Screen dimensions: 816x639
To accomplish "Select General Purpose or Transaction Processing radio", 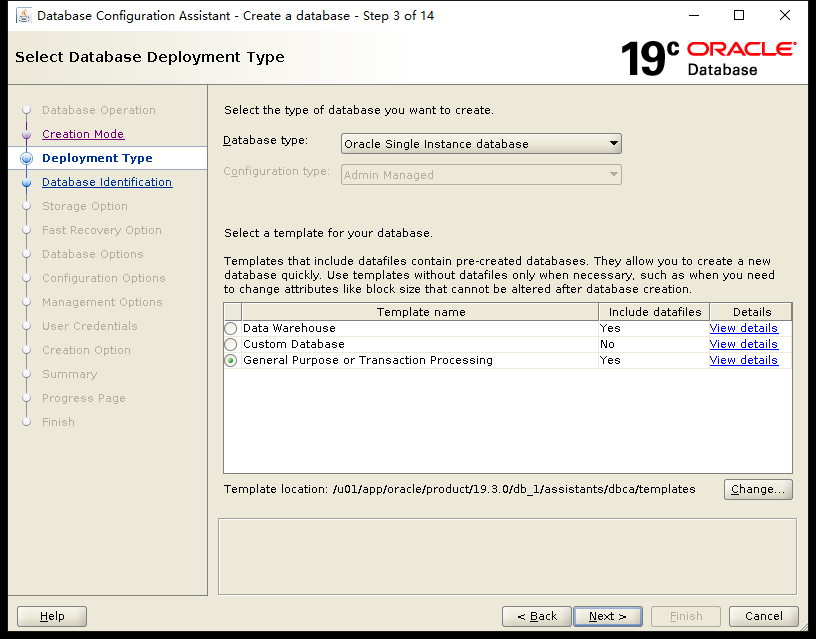I will click(x=231, y=361).
